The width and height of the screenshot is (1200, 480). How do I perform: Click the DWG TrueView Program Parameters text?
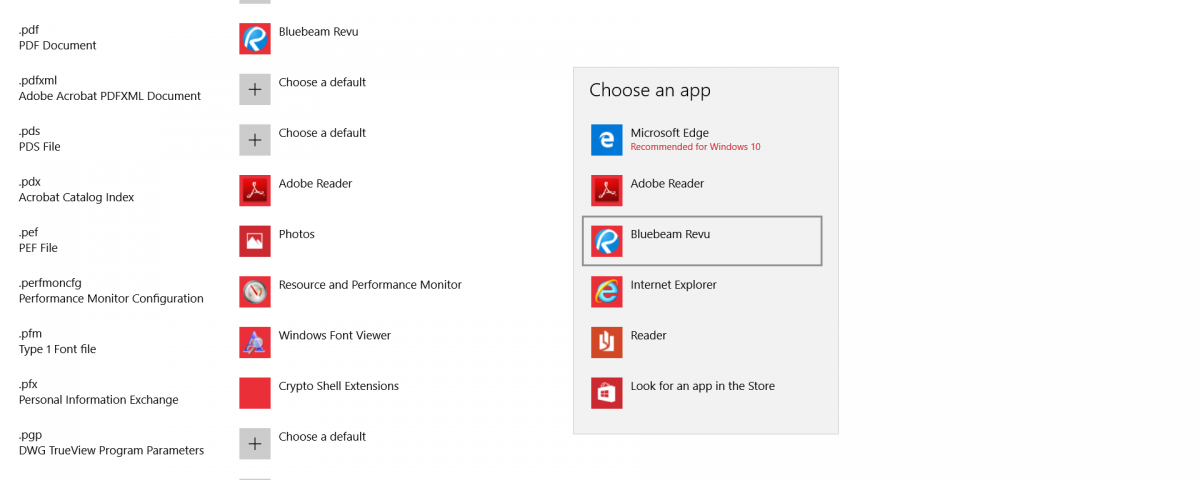pyautogui.click(x=111, y=451)
